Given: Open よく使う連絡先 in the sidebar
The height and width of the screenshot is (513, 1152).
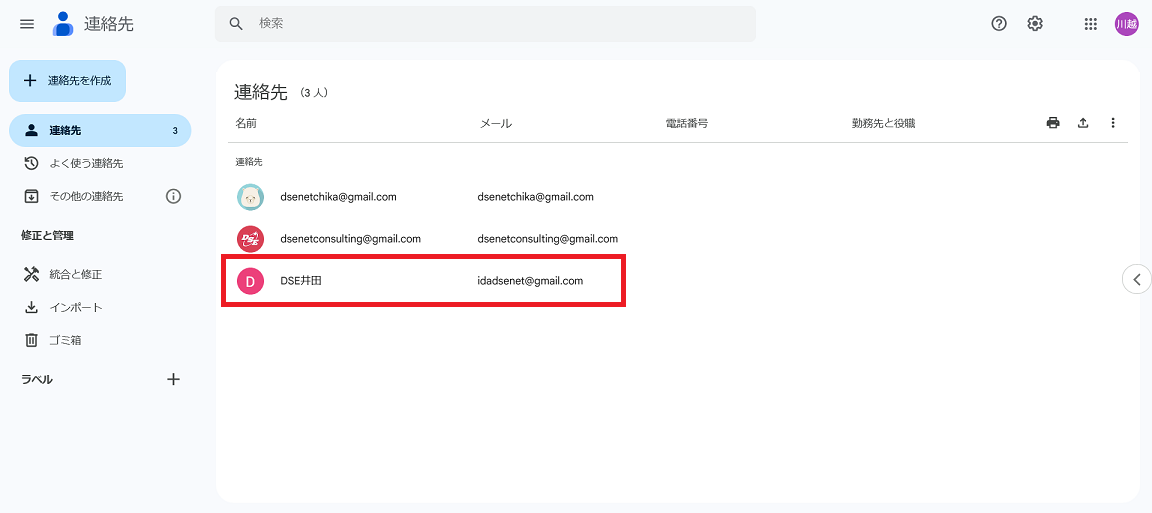Looking at the screenshot, I should coord(86,163).
